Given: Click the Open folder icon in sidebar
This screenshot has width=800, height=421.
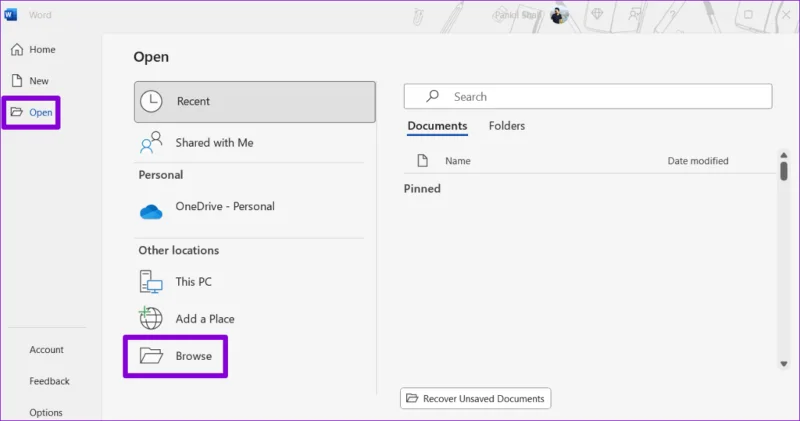Looking at the screenshot, I should tap(17, 112).
